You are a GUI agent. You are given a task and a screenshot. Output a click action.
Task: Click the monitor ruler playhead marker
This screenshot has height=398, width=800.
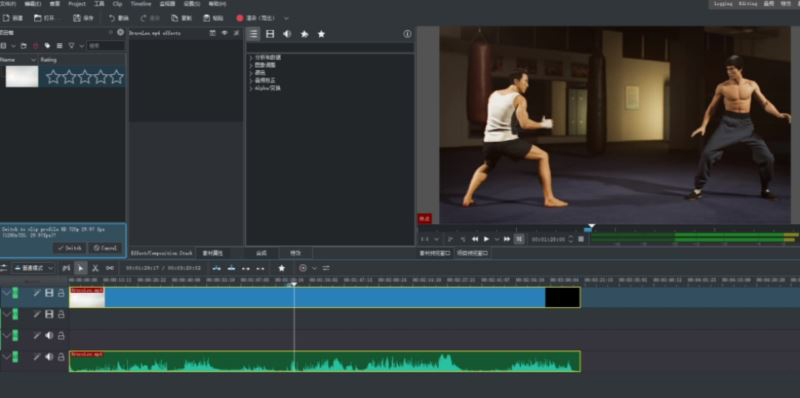point(591,226)
